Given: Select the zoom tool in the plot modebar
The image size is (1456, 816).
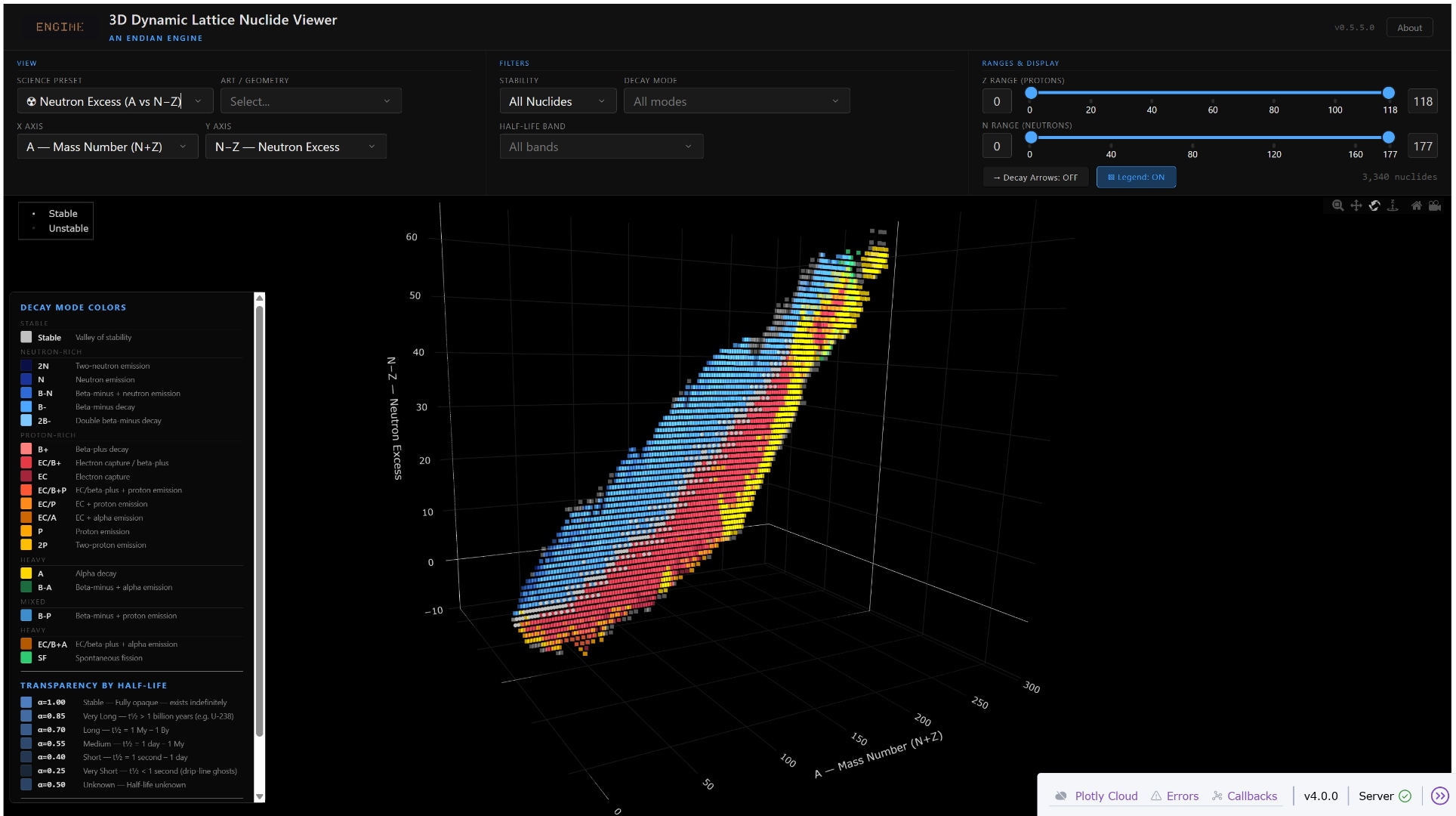Looking at the screenshot, I should click(x=1338, y=206).
